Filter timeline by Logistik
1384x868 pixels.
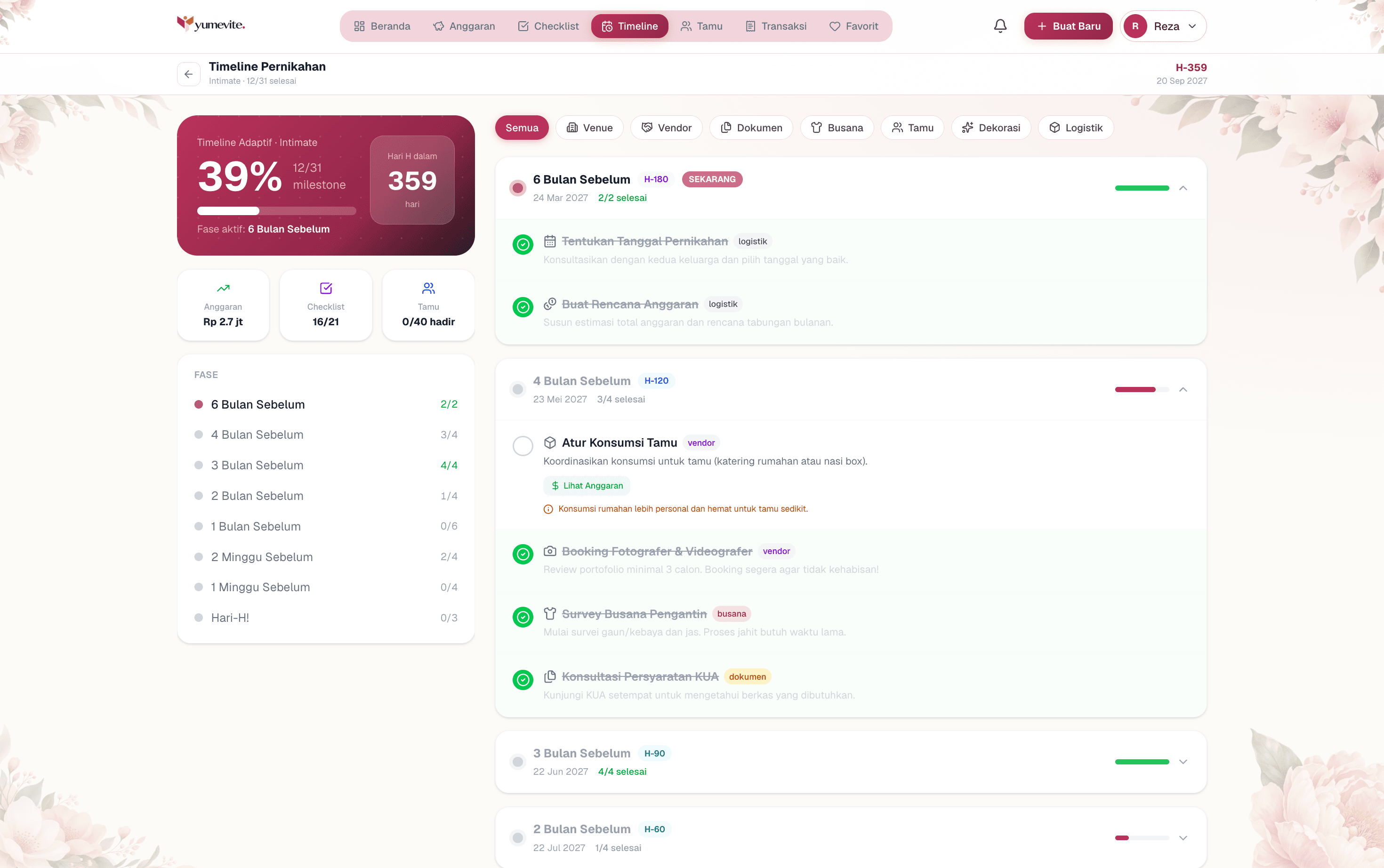[1076, 128]
